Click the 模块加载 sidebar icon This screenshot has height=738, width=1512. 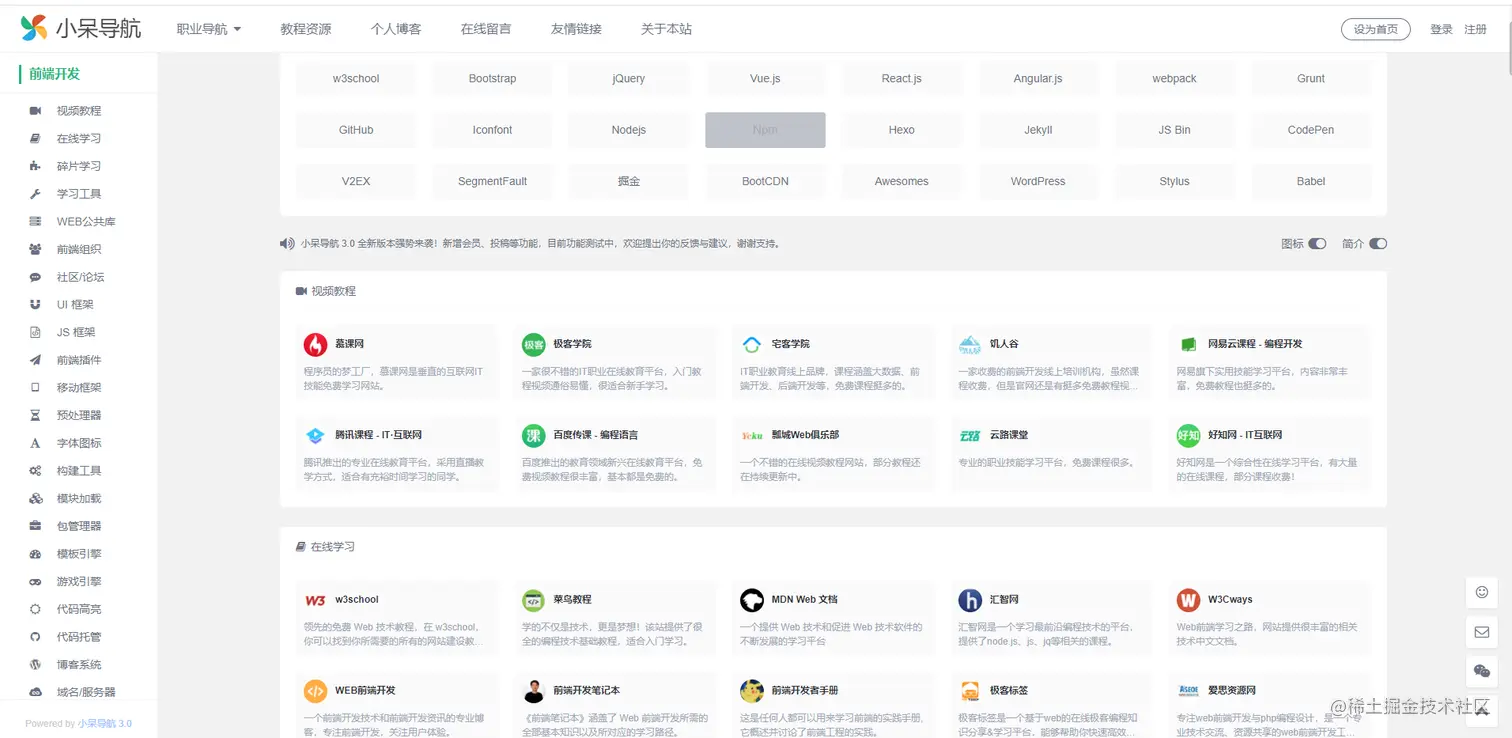pyautogui.click(x=35, y=498)
